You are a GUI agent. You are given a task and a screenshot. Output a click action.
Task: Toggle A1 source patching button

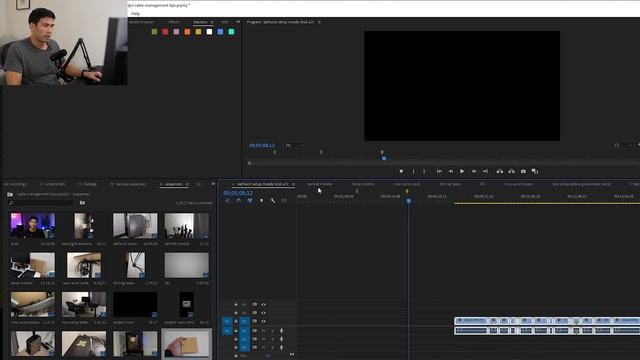point(227,331)
